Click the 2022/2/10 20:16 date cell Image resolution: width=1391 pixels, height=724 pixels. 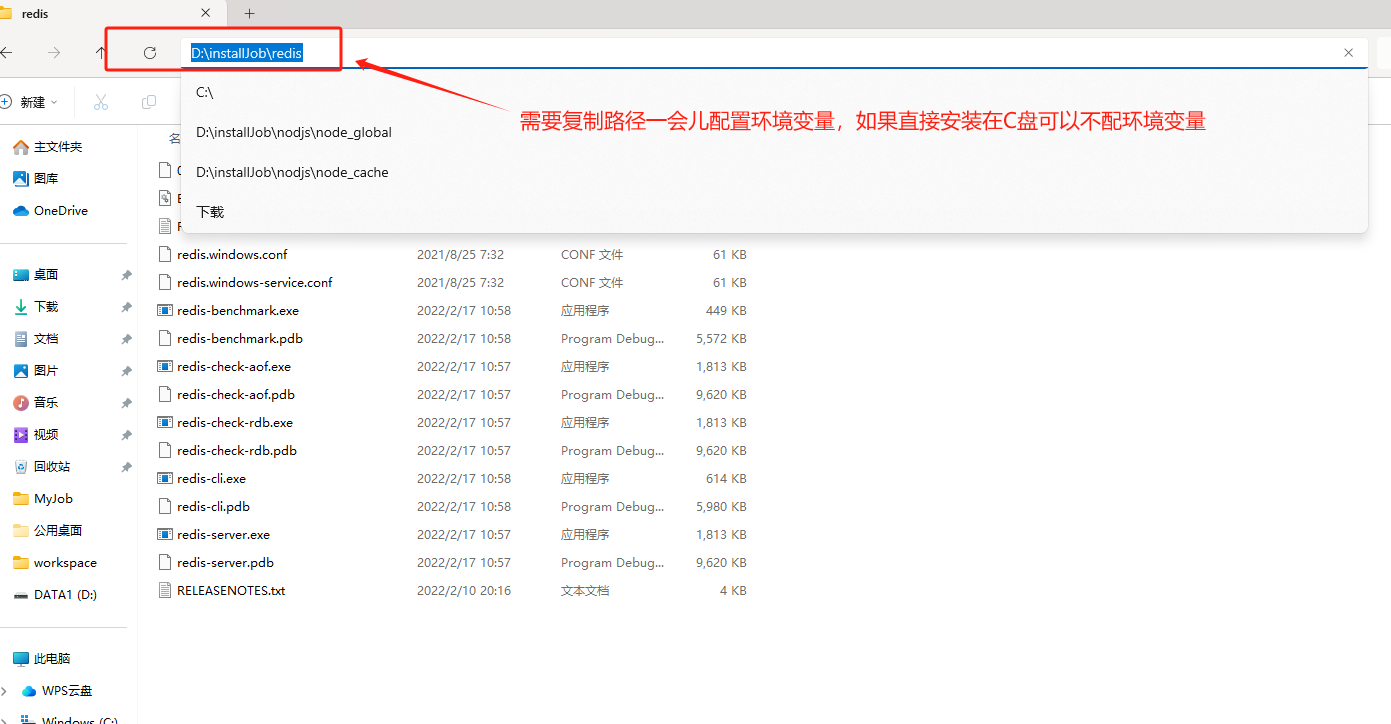click(464, 591)
